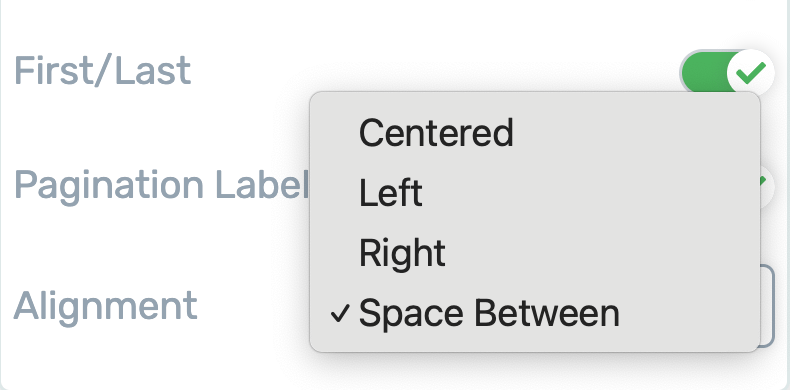Screen dimensions: 790x390
Task: Click the blank area right of the Right option
Action: coord(600,252)
